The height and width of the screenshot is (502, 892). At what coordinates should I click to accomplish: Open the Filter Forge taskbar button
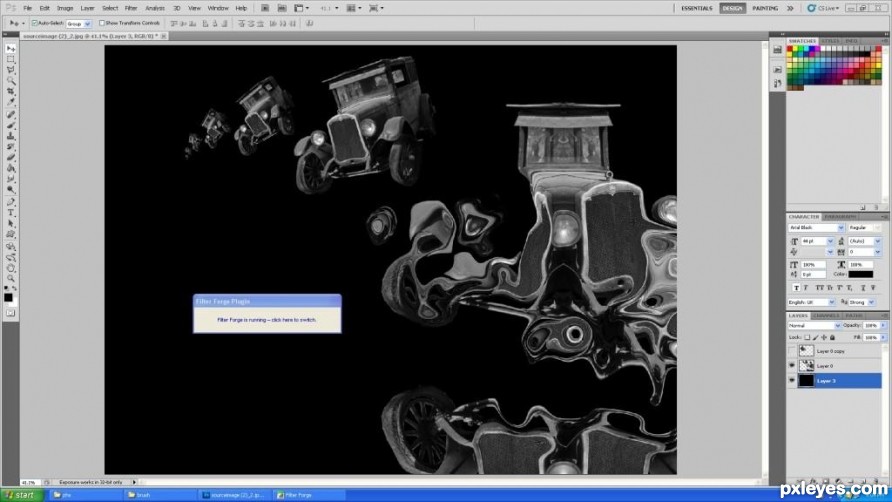click(308, 495)
